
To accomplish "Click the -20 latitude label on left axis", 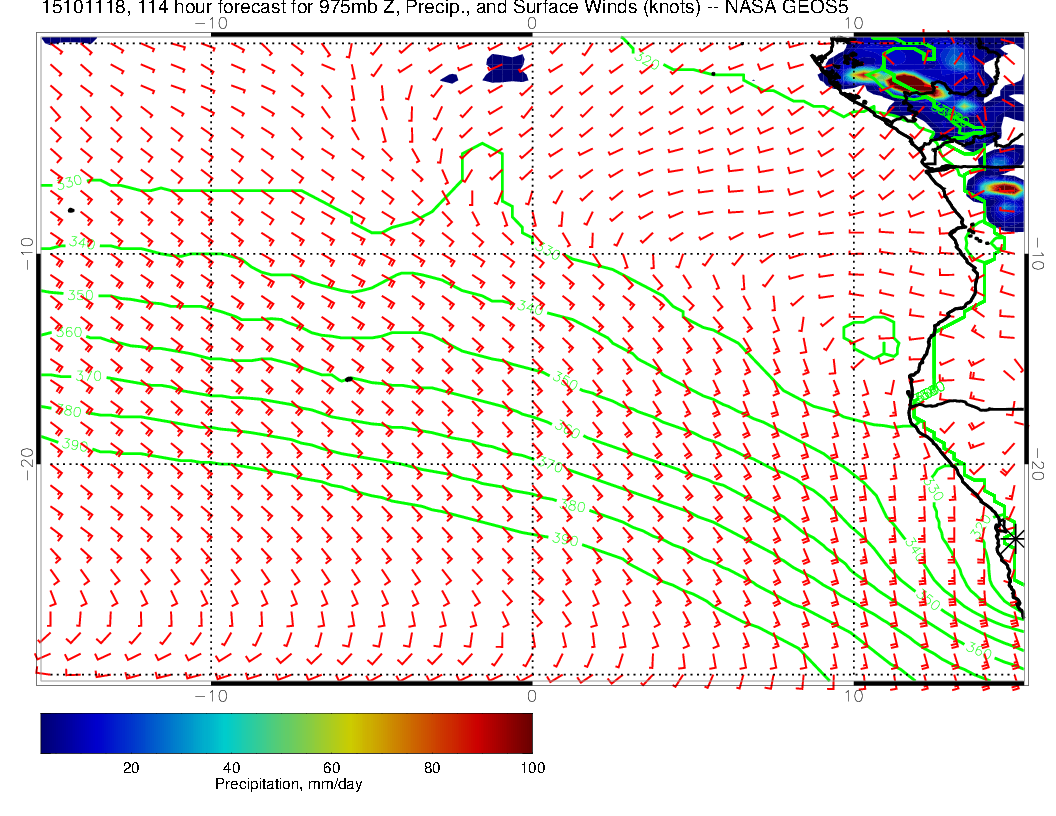I will click(27, 458).
